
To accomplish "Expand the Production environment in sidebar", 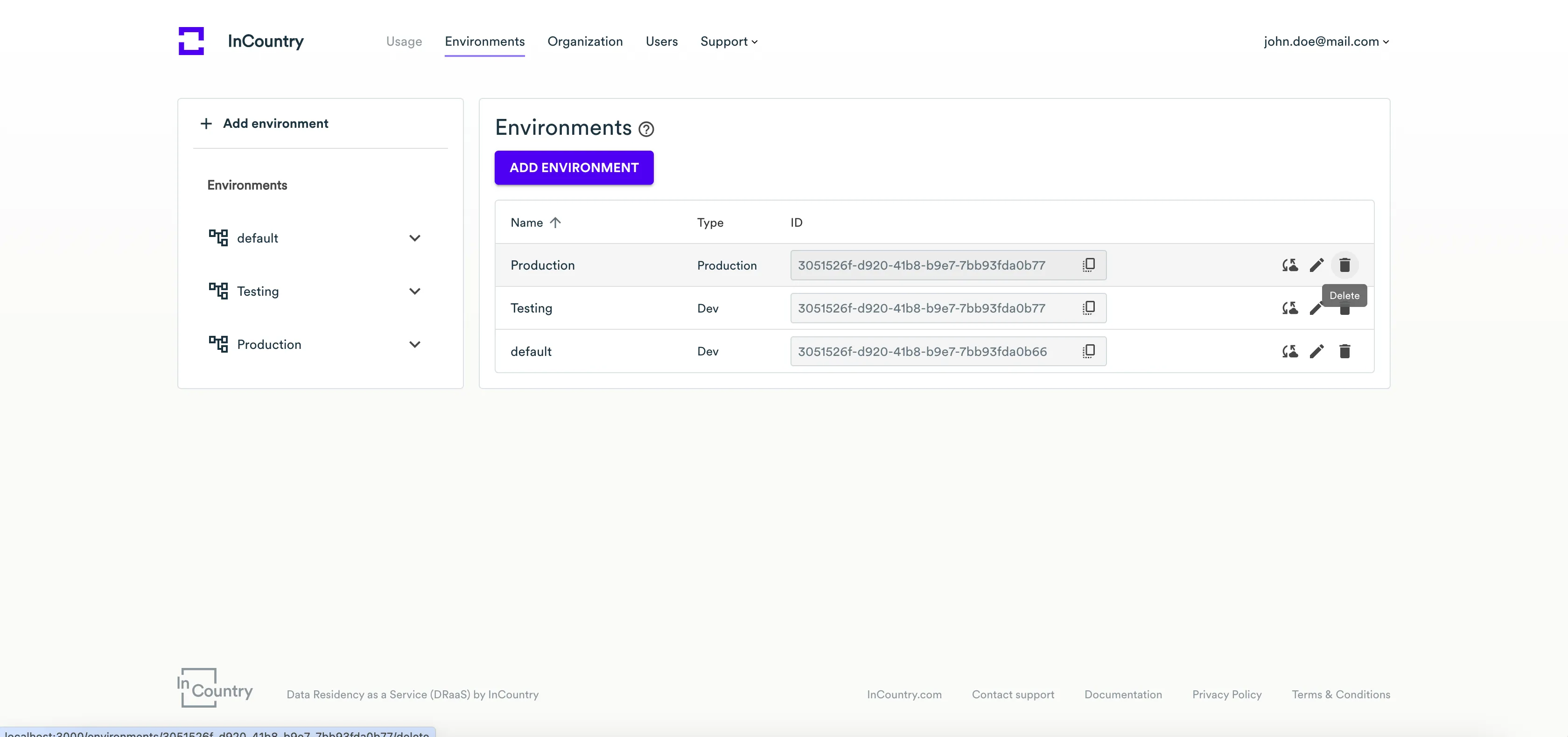I will pos(414,344).
